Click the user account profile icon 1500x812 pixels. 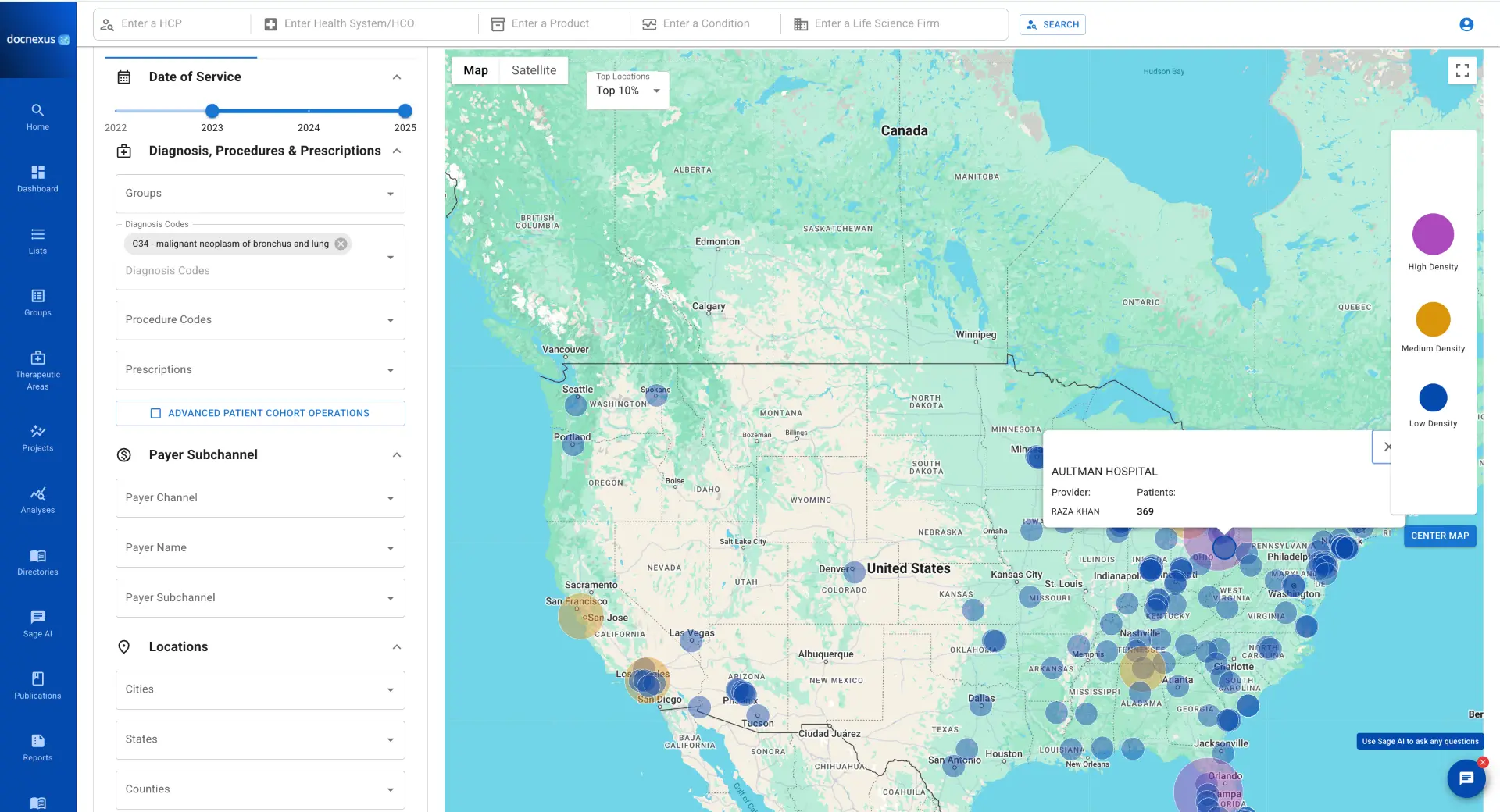(1466, 24)
